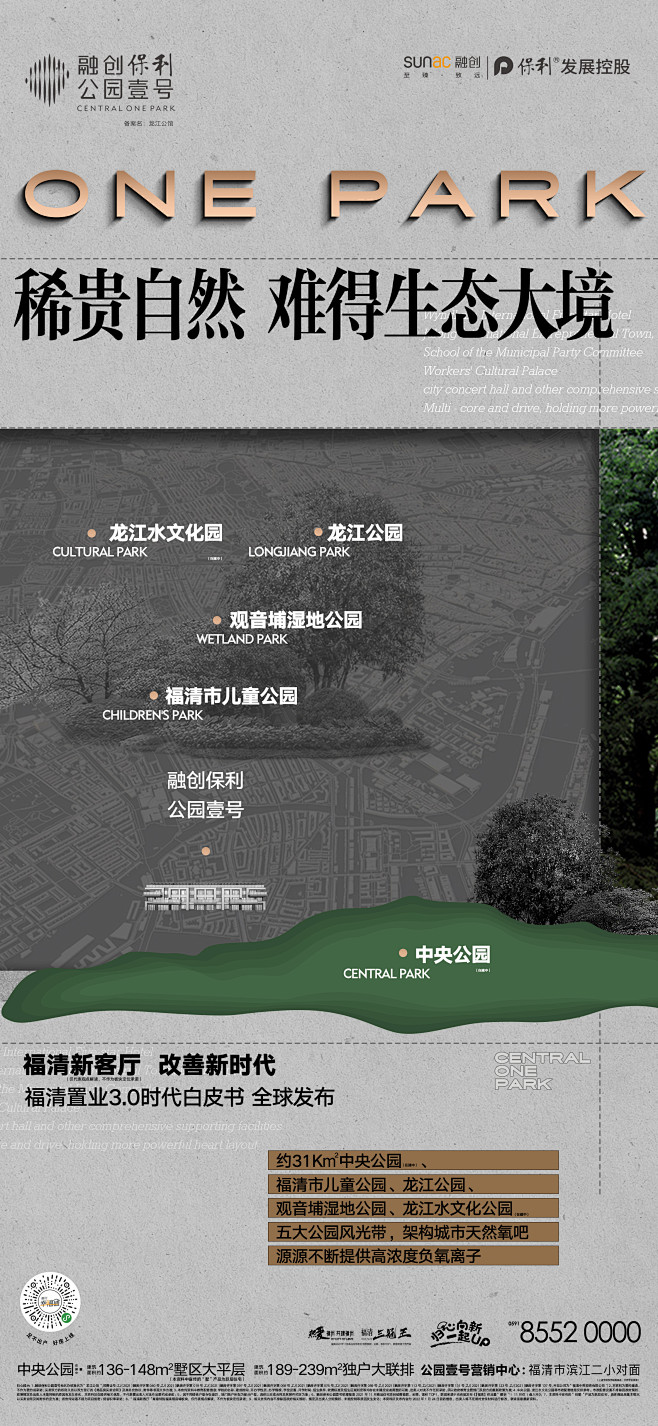Click the circular QR code
This screenshot has height=1426, width=658.
click(x=50, y=1301)
